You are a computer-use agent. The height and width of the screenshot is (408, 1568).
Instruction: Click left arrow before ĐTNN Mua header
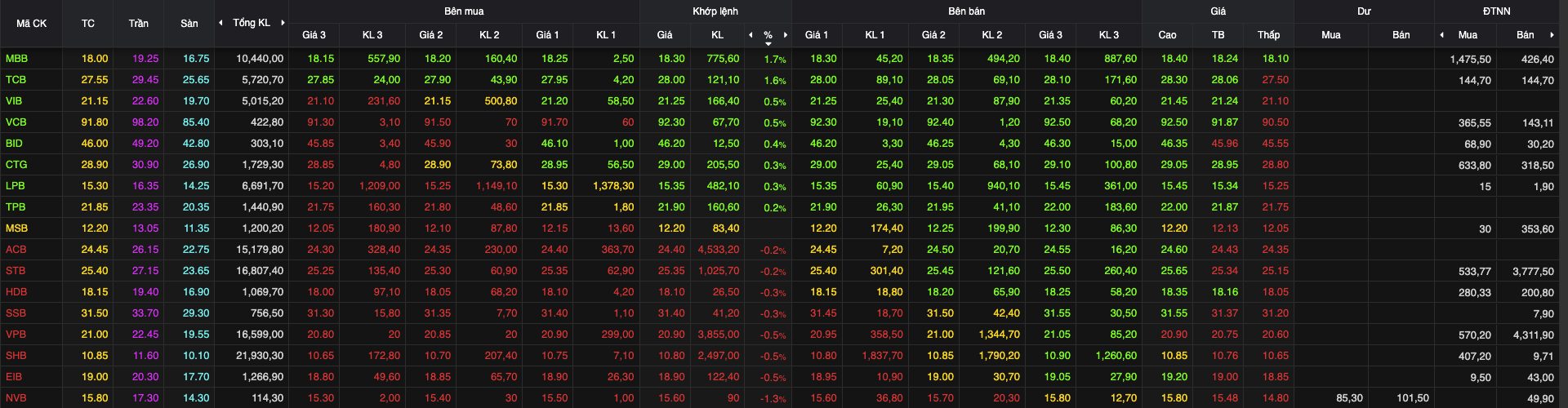tap(1441, 35)
